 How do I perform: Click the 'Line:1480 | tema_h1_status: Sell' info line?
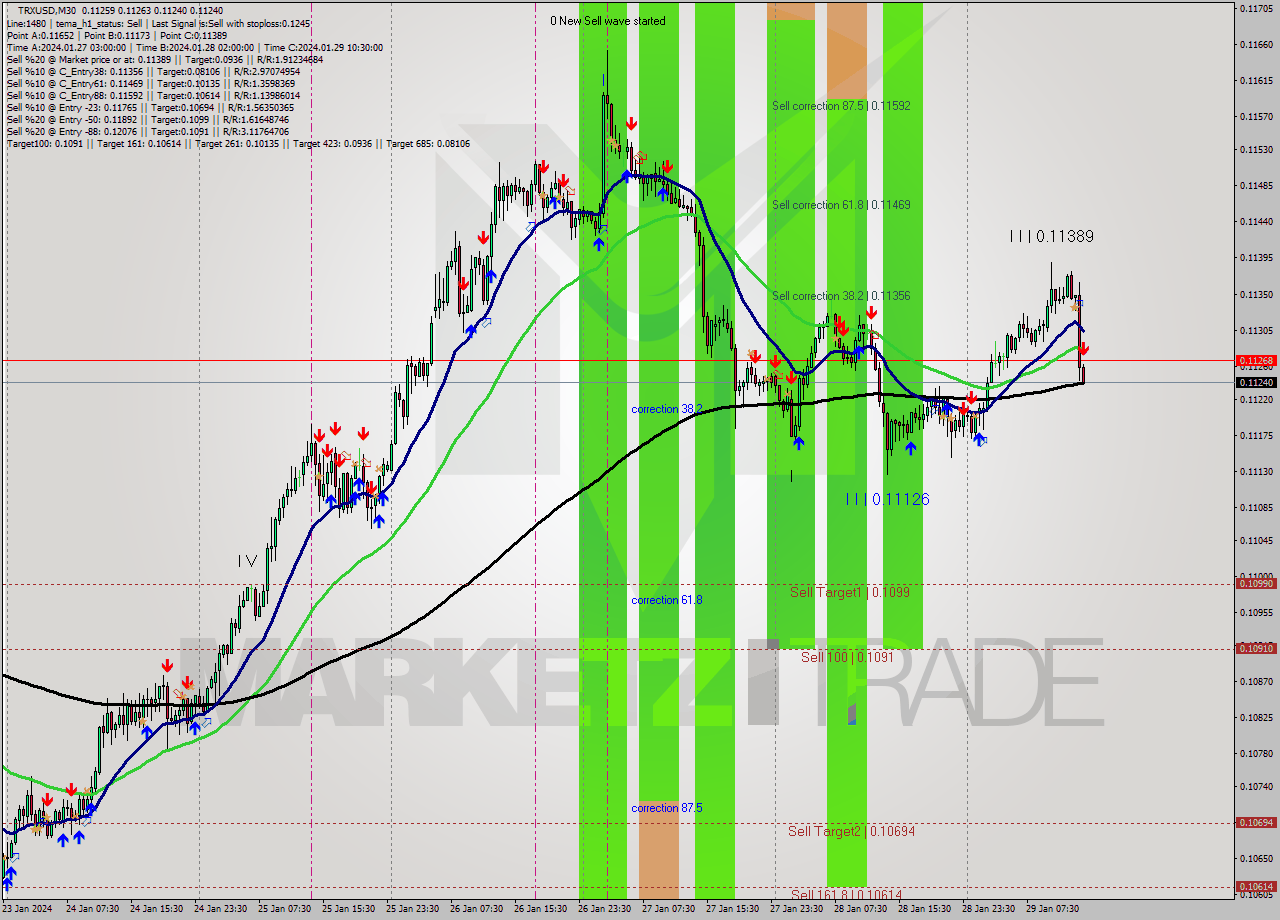(x=158, y=23)
